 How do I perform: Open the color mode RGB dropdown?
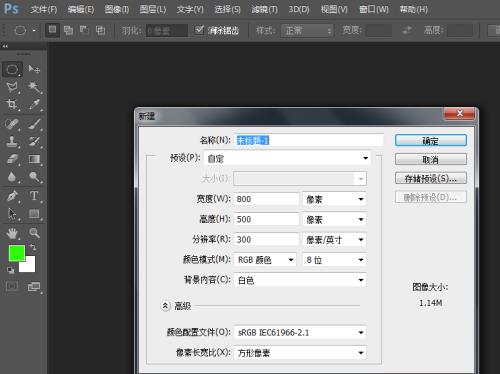tap(265, 260)
